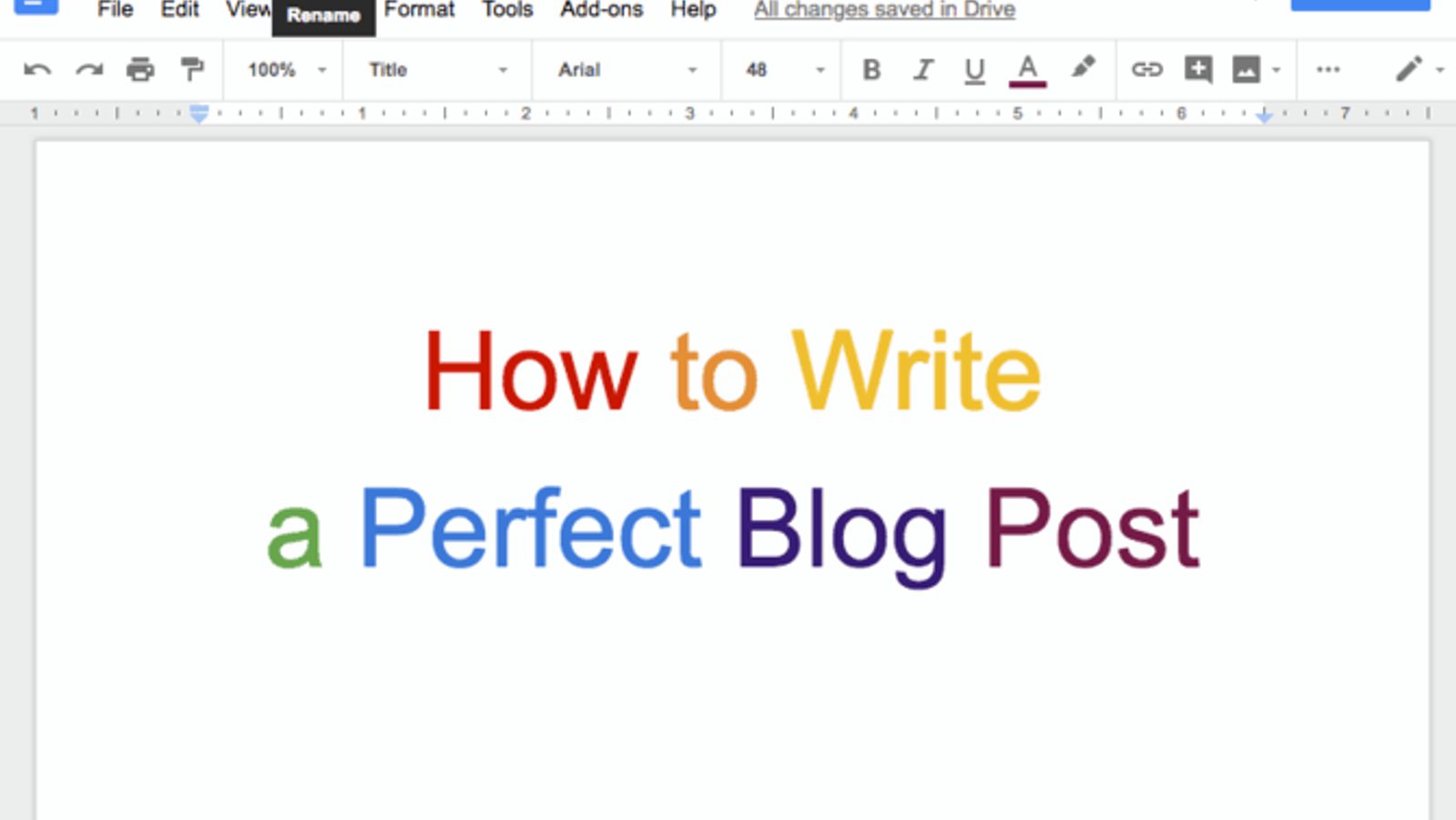Expand the Title paragraph style dropdown
This screenshot has width=1456, height=820.
437,69
